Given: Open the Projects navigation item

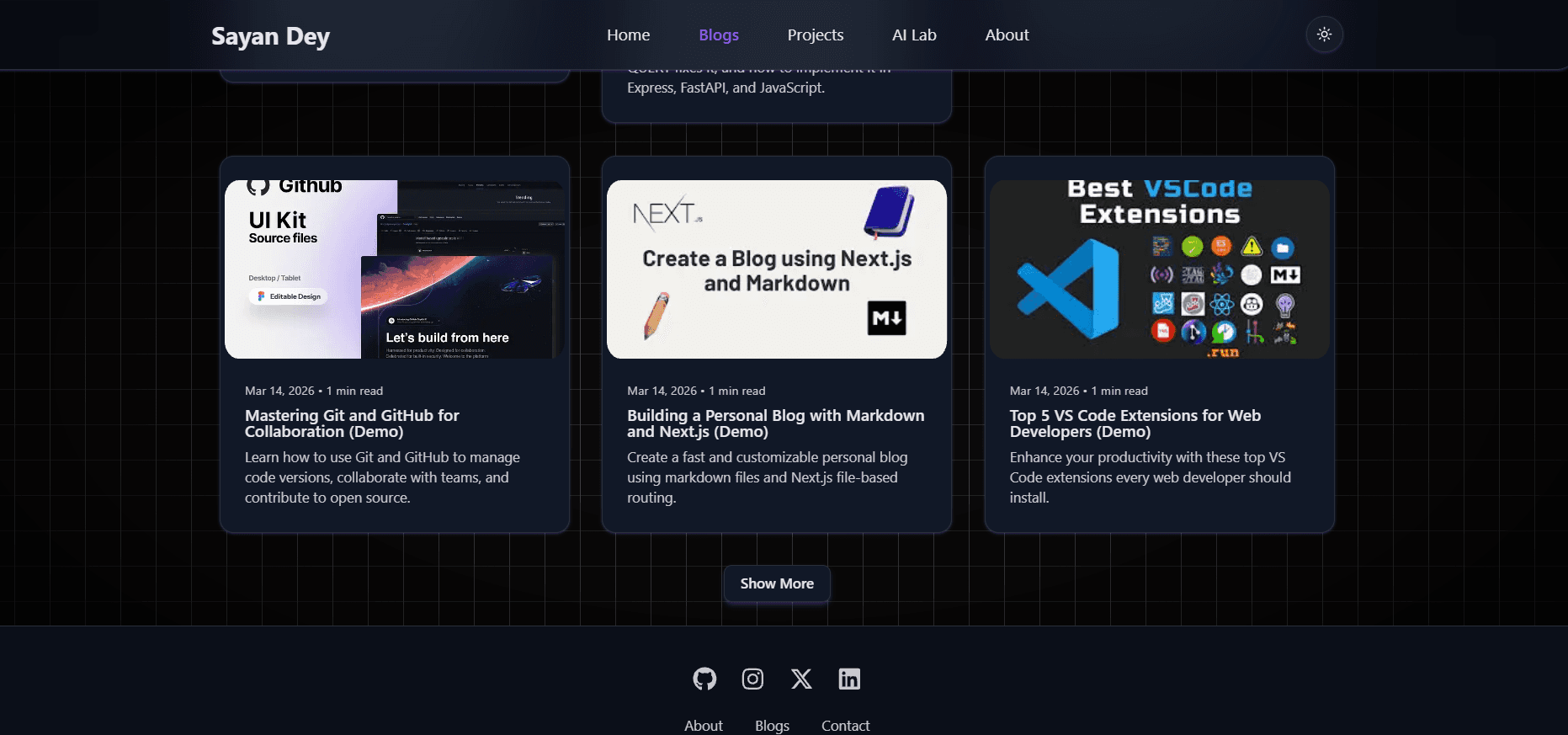Looking at the screenshot, I should (815, 35).
